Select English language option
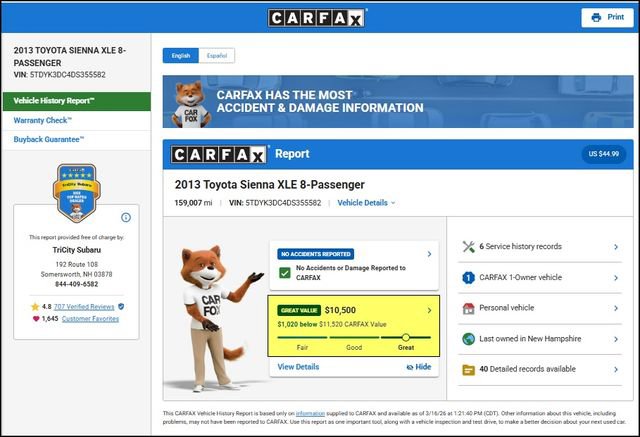 point(181,56)
